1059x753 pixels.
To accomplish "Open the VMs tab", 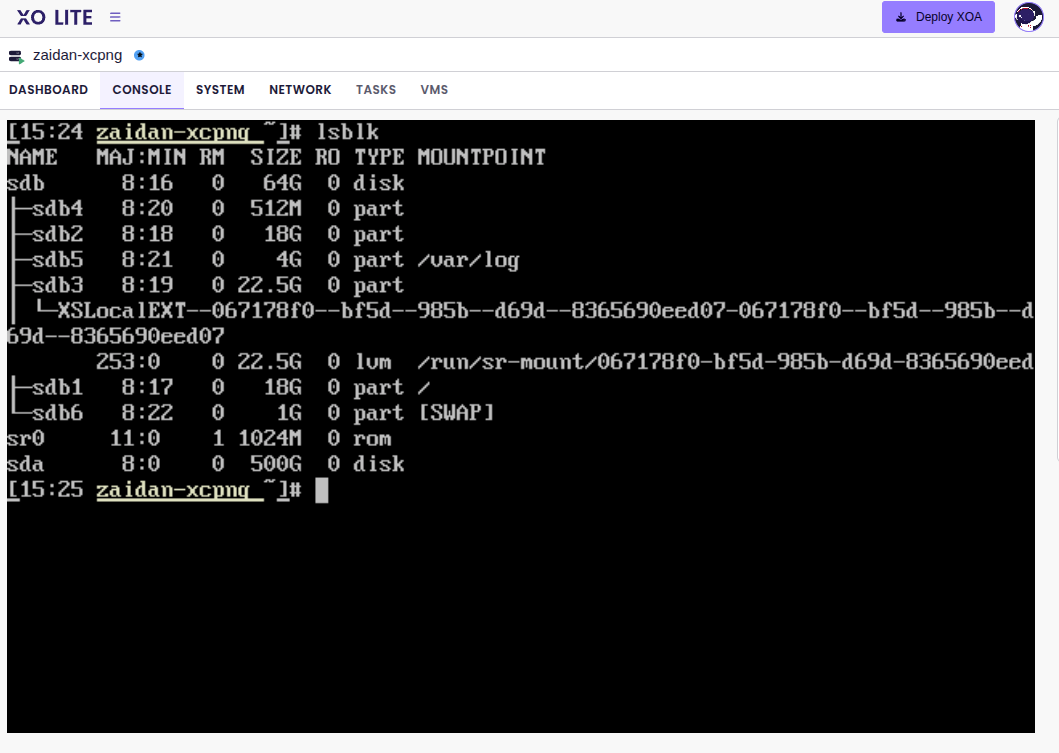I will click(x=434, y=90).
